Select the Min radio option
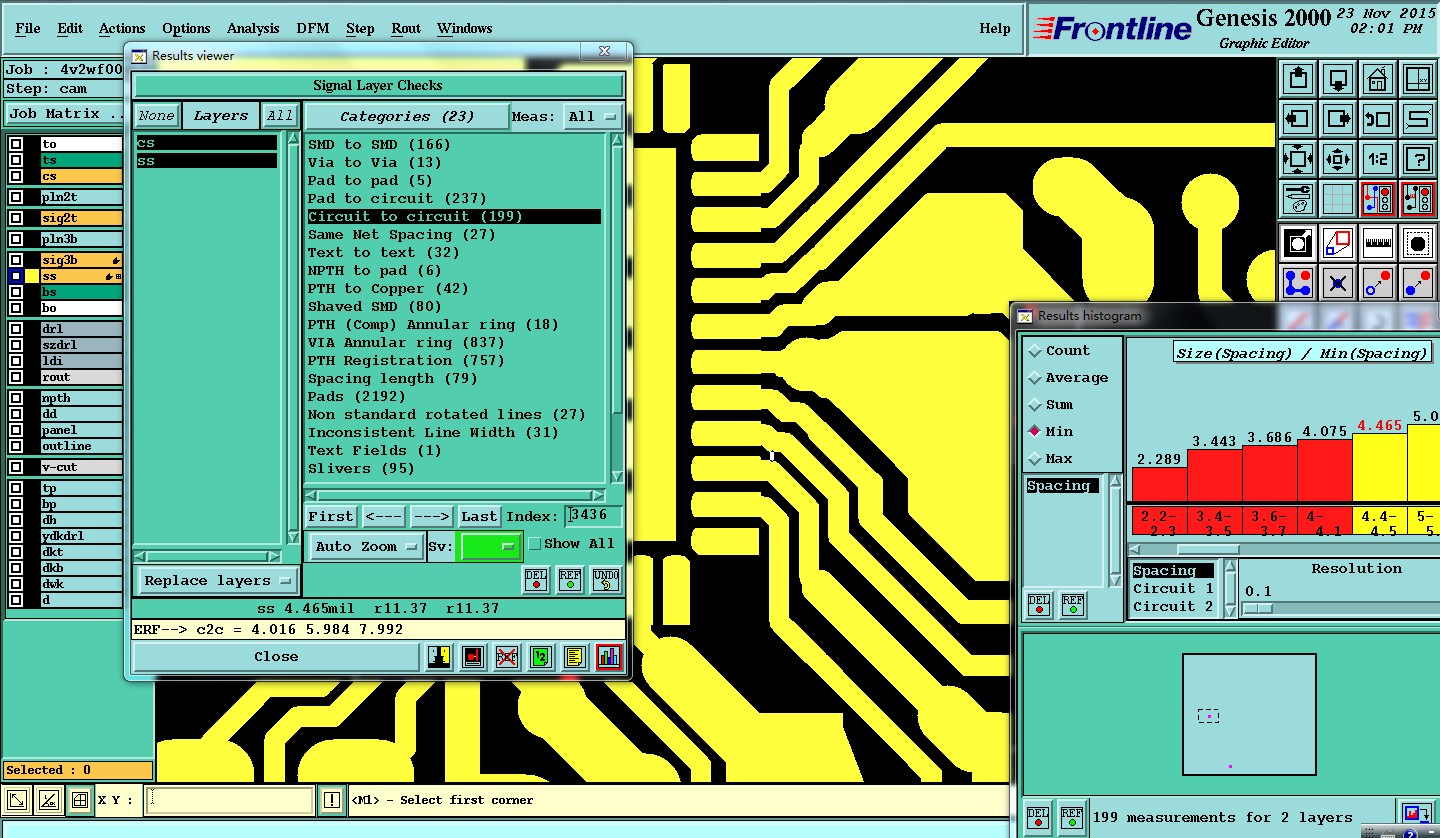1440x838 pixels. point(1036,432)
